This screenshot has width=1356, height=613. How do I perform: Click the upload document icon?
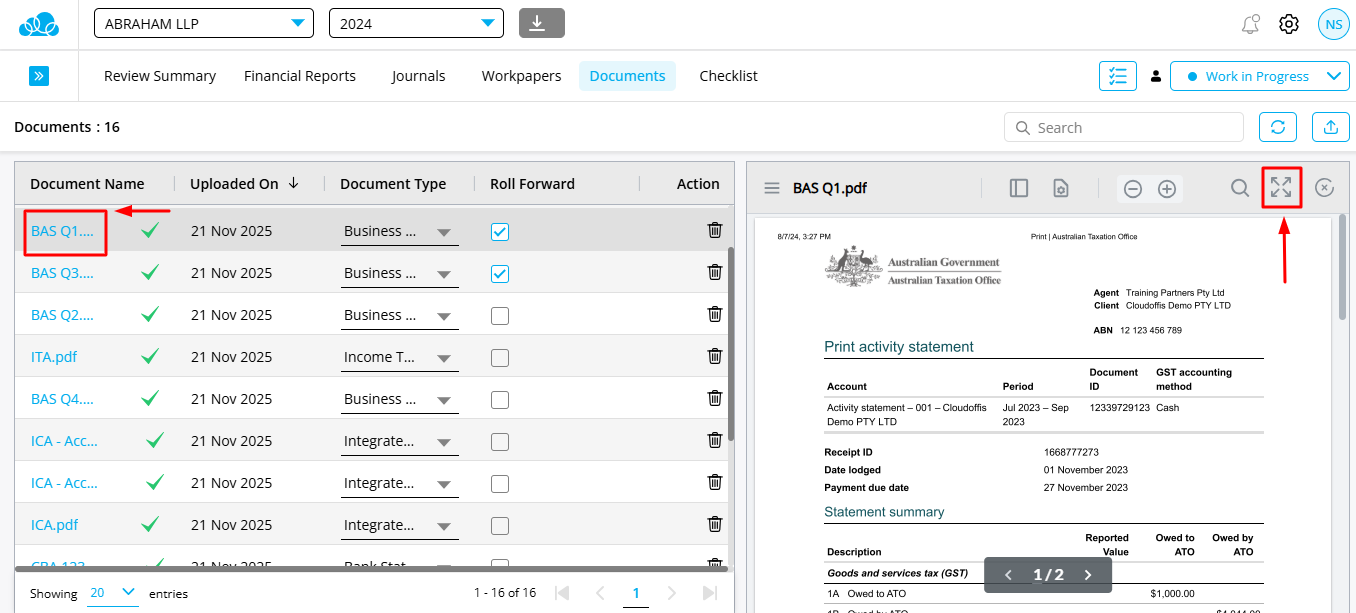coord(1330,127)
